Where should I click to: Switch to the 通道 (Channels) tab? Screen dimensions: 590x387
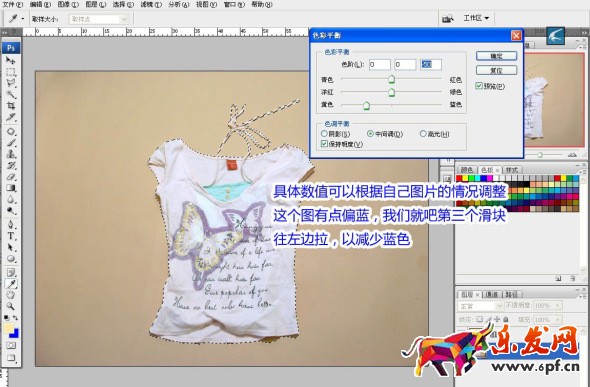pyautogui.click(x=492, y=294)
